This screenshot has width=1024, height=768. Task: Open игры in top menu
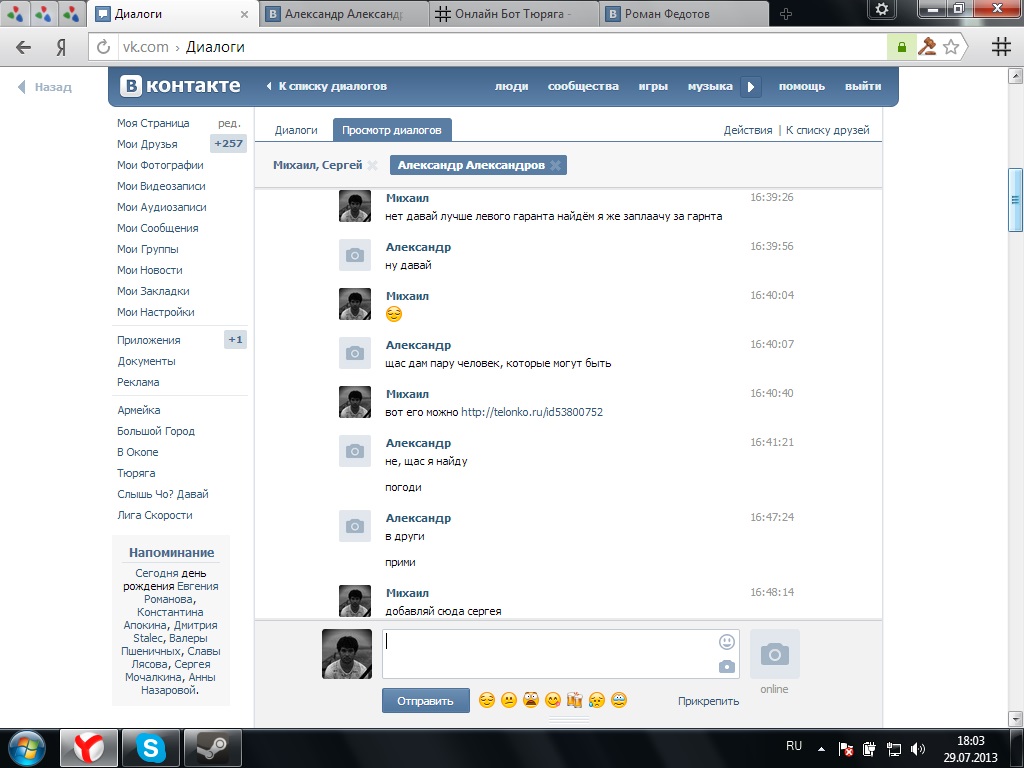653,86
